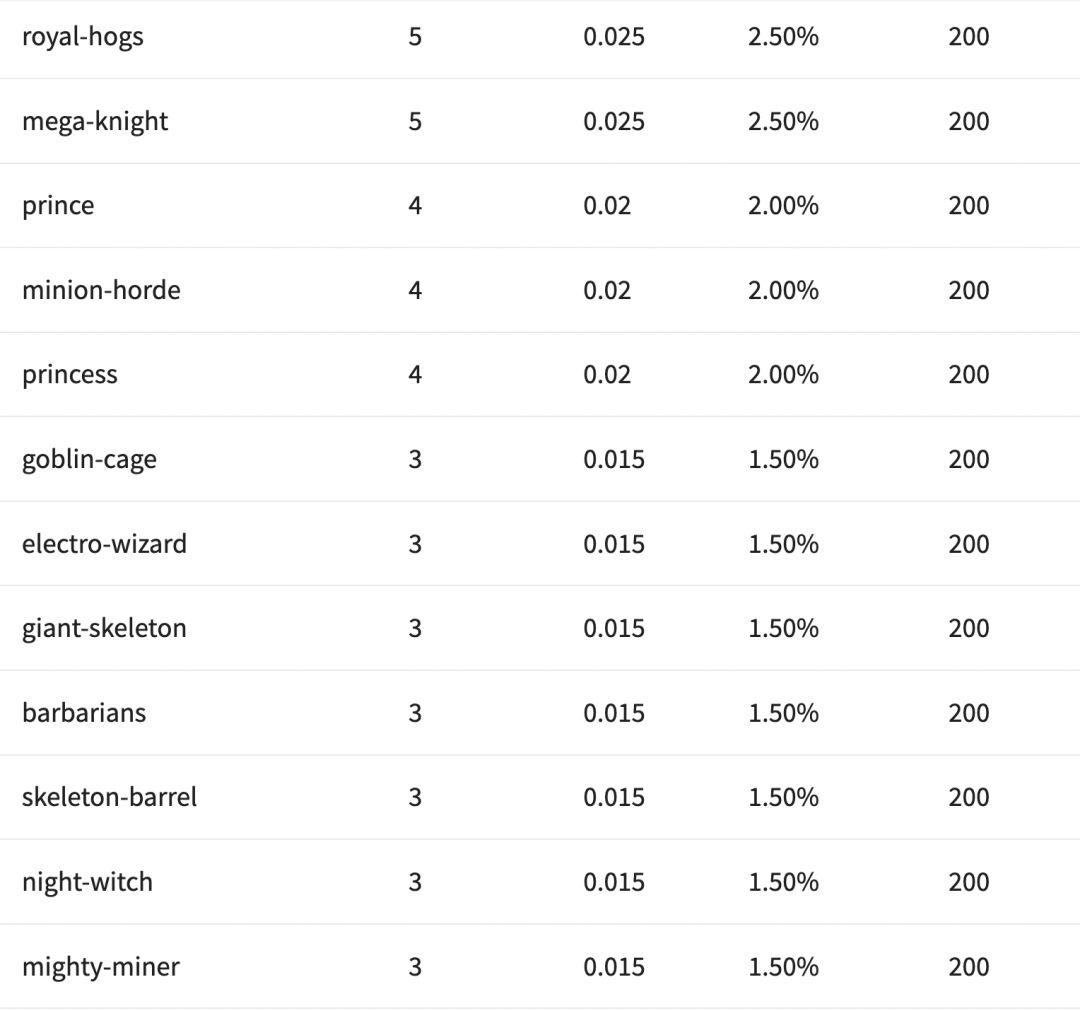This screenshot has height=1011, width=1080.
Task: Select the giant-skeleton card name
Action: pos(104,629)
